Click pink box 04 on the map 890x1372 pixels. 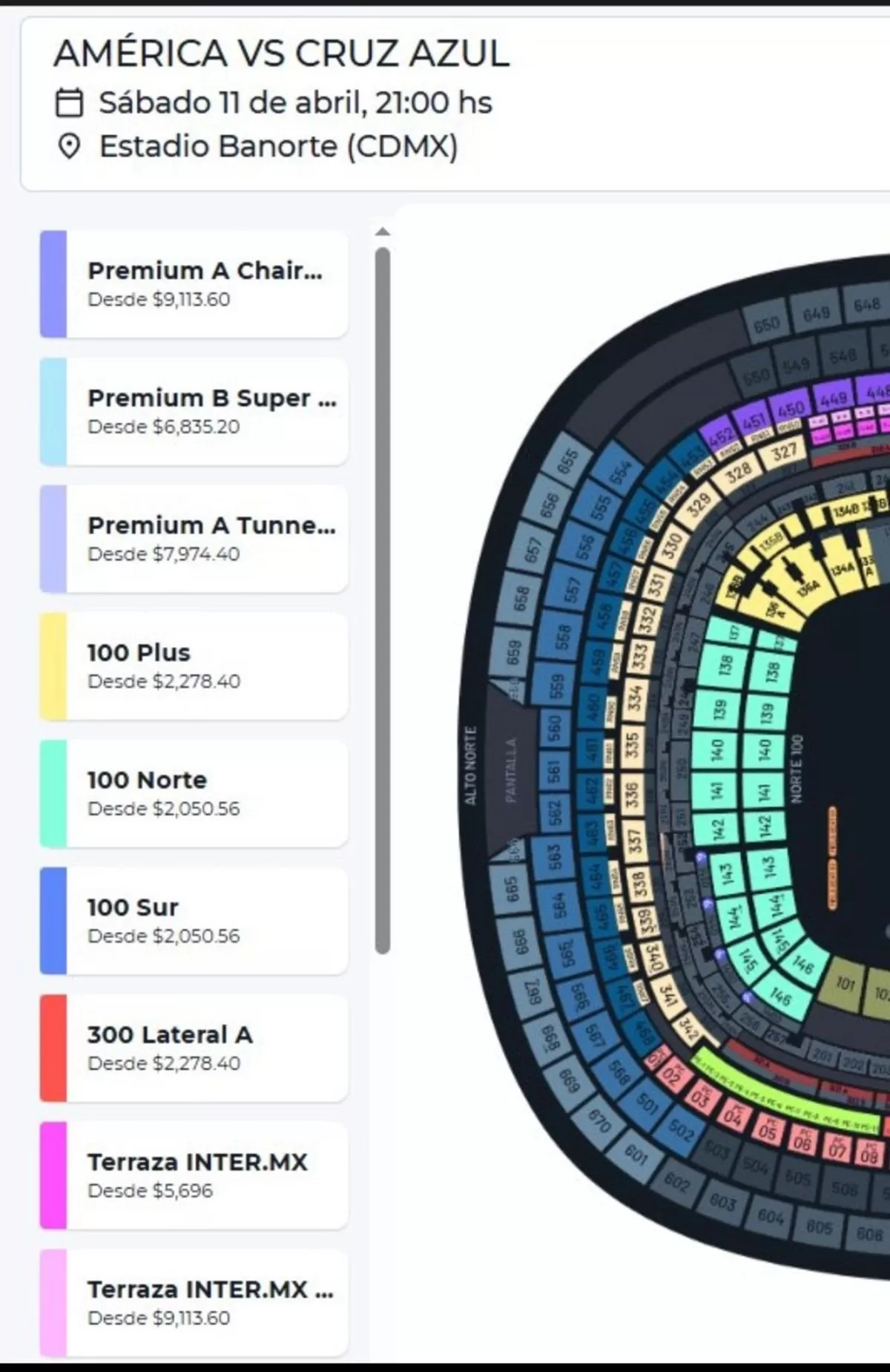[x=733, y=1115]
